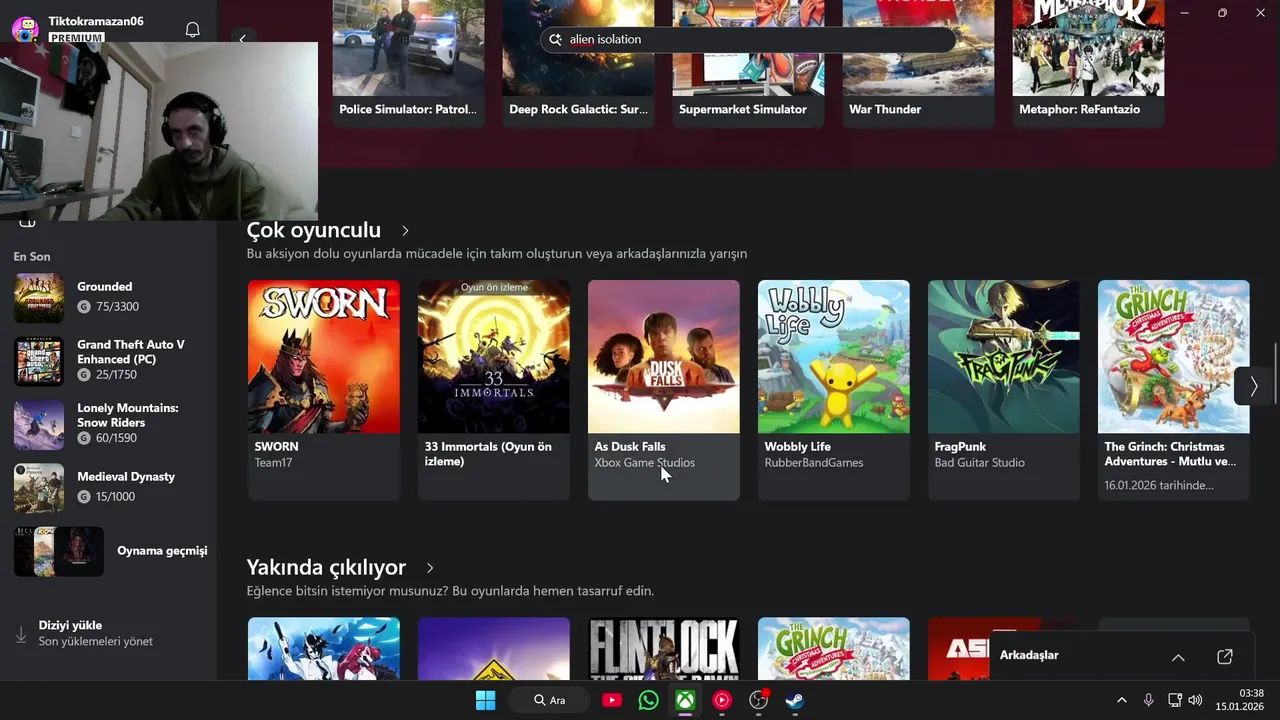Screen dimensions: 1280x720
Task: Click Diziyi yükle downloads manager
Action: coord(108,633)
